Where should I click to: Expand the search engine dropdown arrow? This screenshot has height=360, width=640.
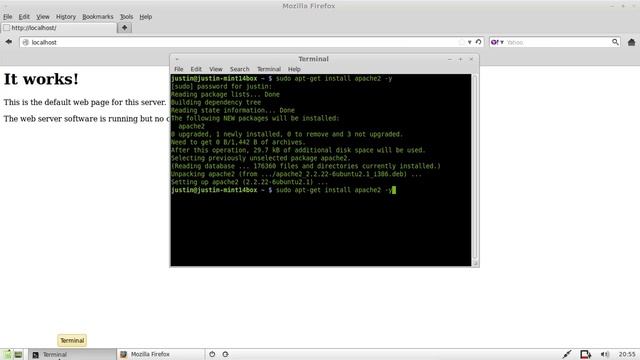[x=502, y=42]
